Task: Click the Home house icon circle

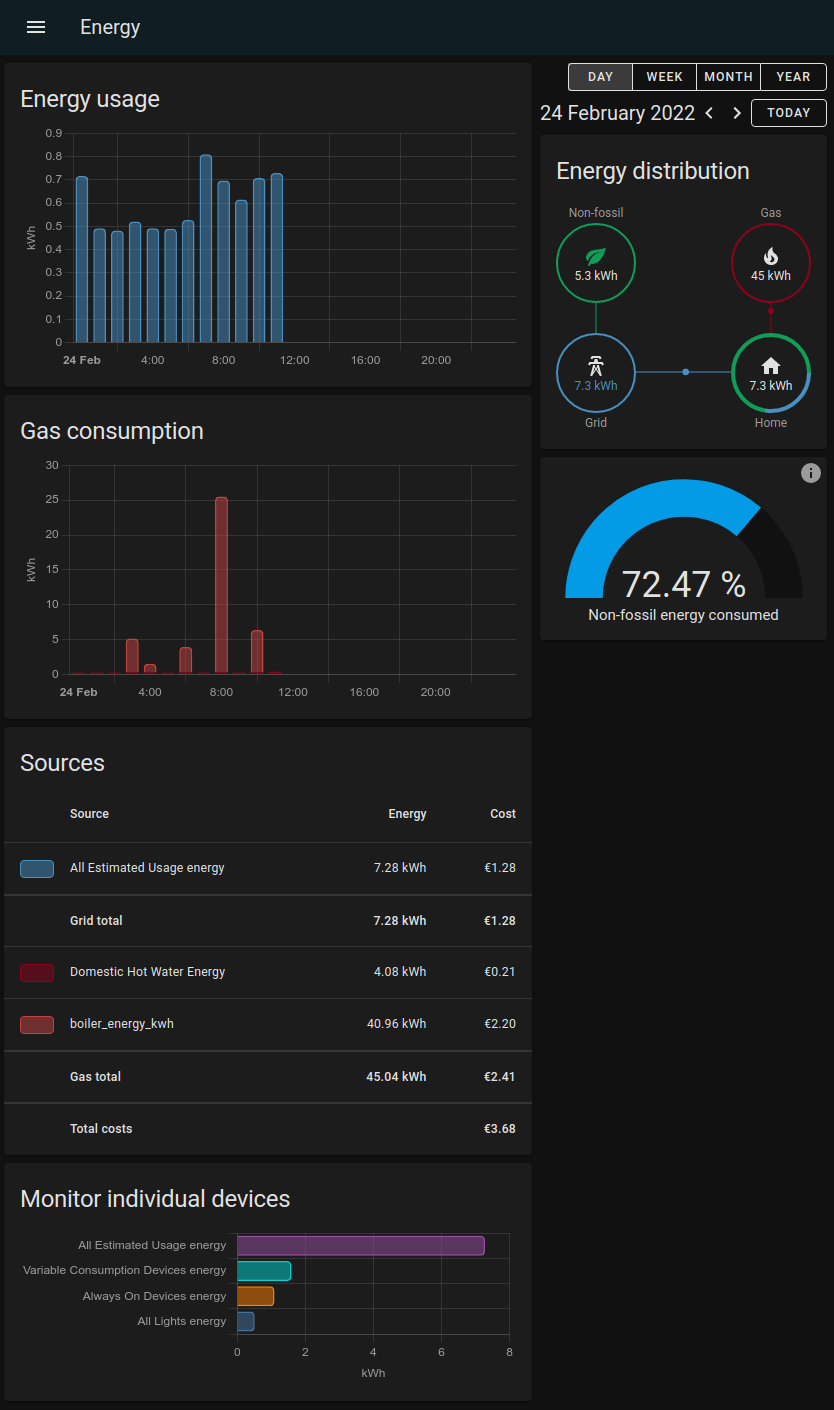Action: pos(770,372)
